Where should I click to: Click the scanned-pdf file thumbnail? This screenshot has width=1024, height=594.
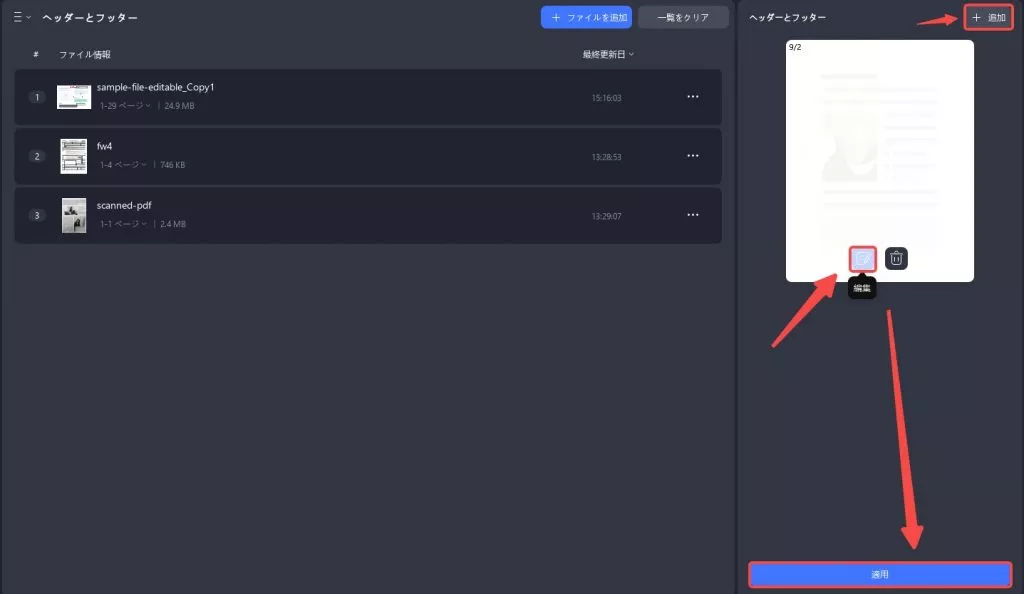pyautogui.click(x=74, y=215)
